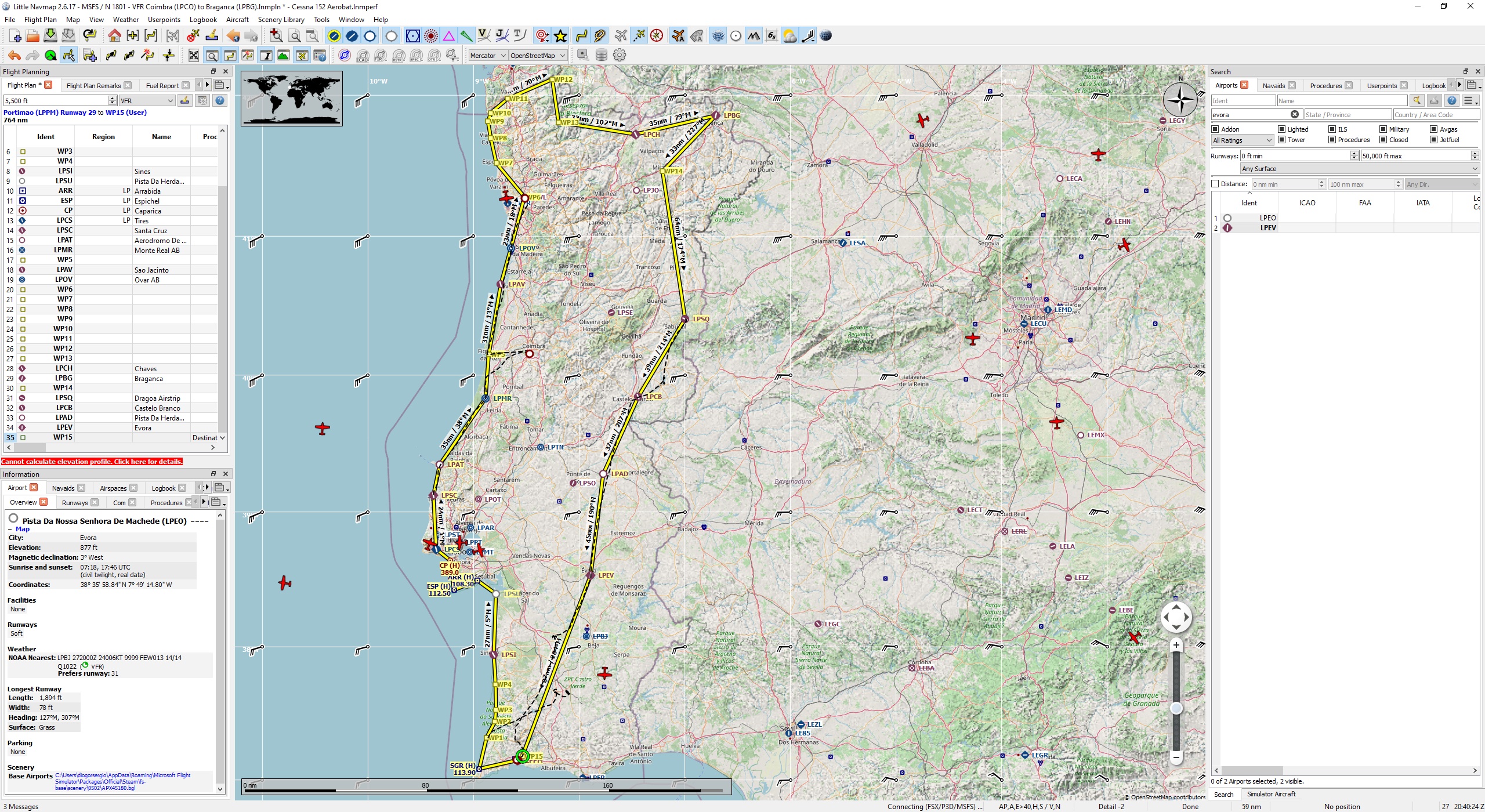Open the Userpoints menu
This screenshot has width=1485, height=812.
[x=164, y=19]
